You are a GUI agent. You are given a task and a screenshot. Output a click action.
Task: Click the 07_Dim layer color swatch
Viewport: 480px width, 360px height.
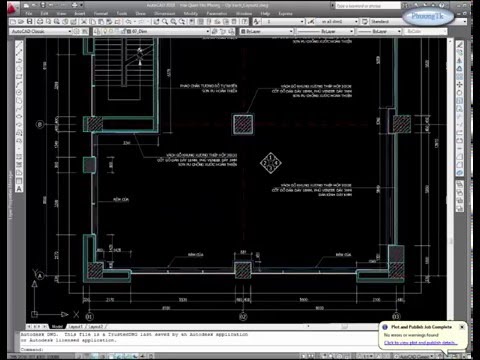(x=129, y=31)
